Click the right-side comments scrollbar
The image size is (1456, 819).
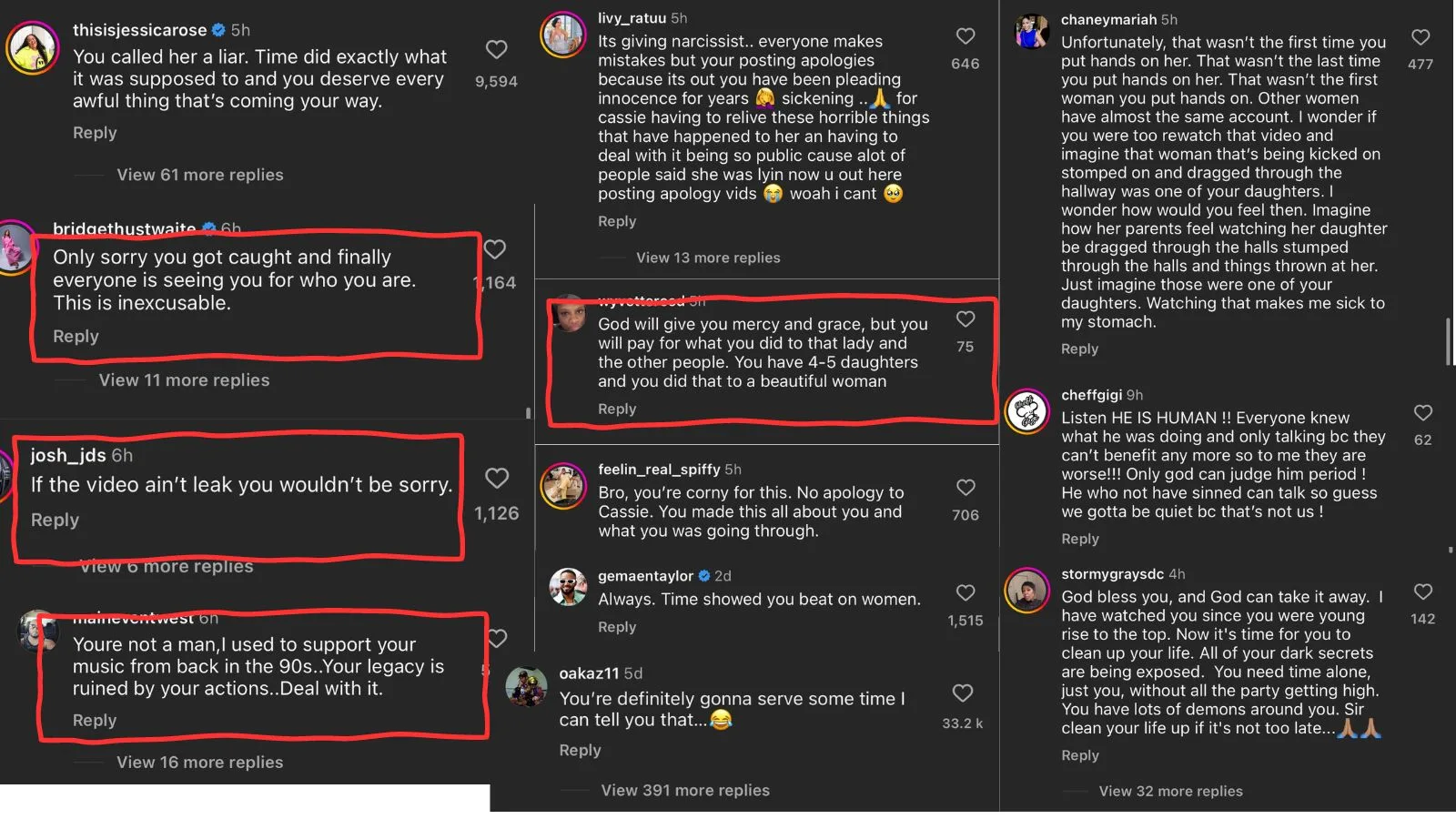(1448, 341)
